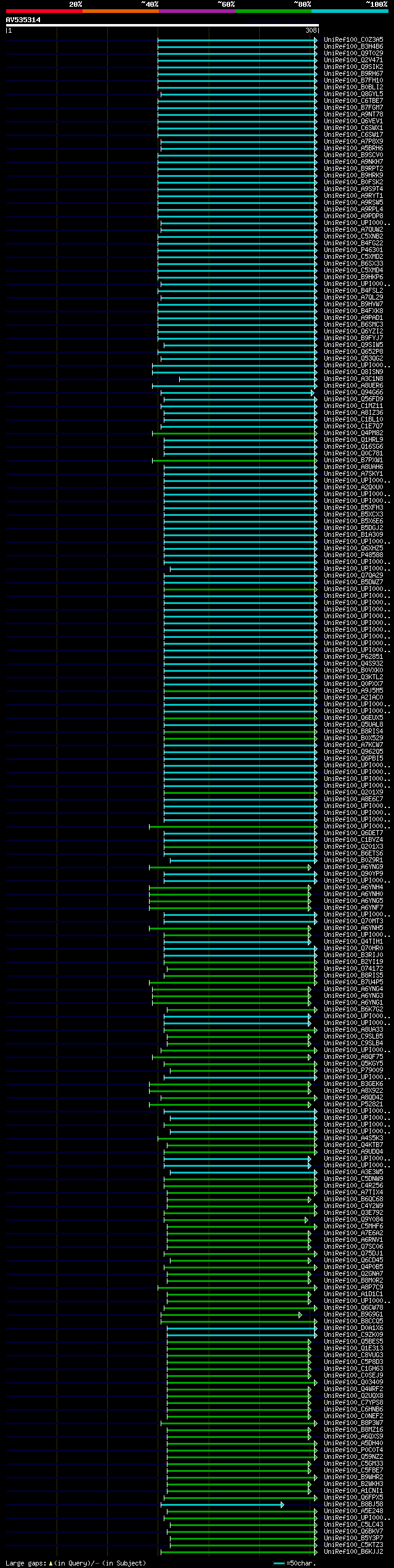Open hit UniRef100_A7QL29
Screen dimensions: 394x1568
pyautogui.click(x=353, y=298)
